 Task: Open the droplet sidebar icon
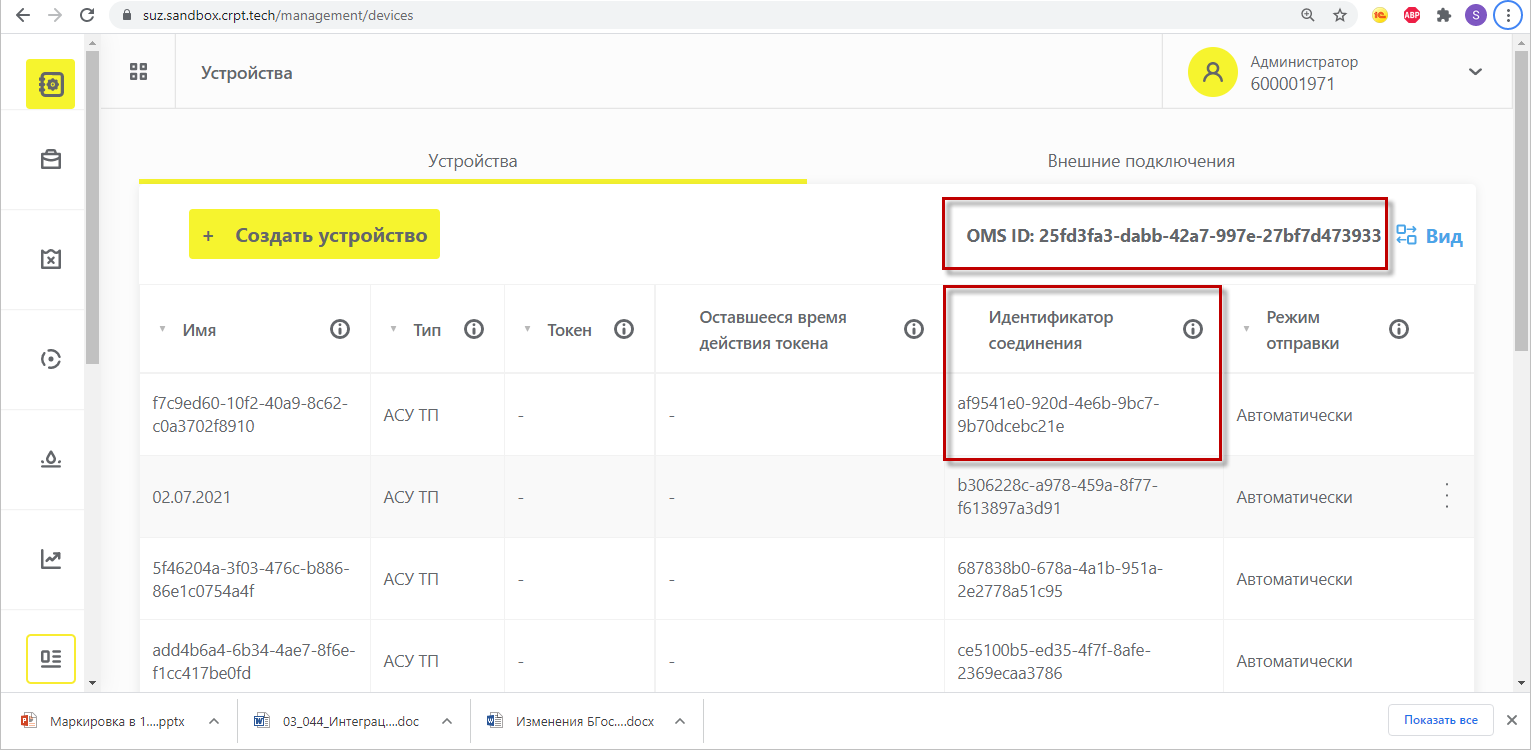point(50,460)
